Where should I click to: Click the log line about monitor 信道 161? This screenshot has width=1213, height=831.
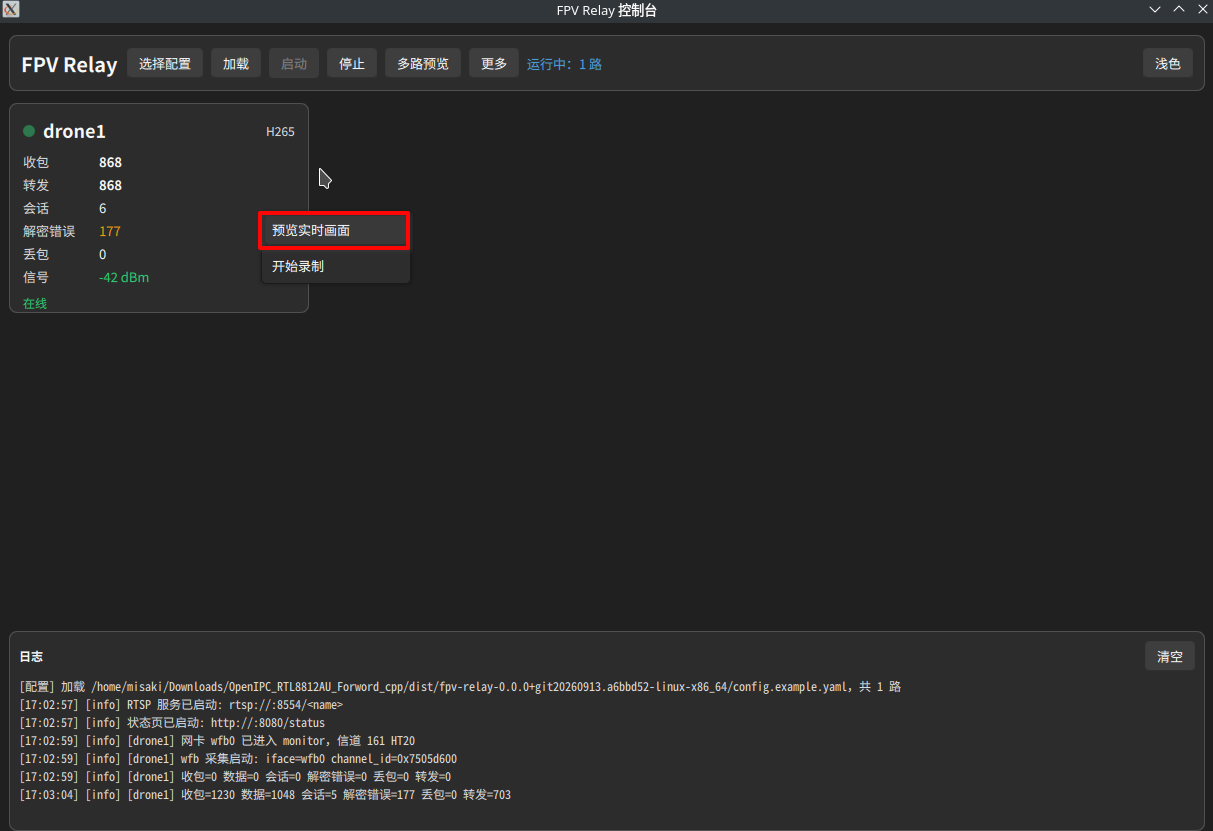pyautogui.click(x=217, y=741)
